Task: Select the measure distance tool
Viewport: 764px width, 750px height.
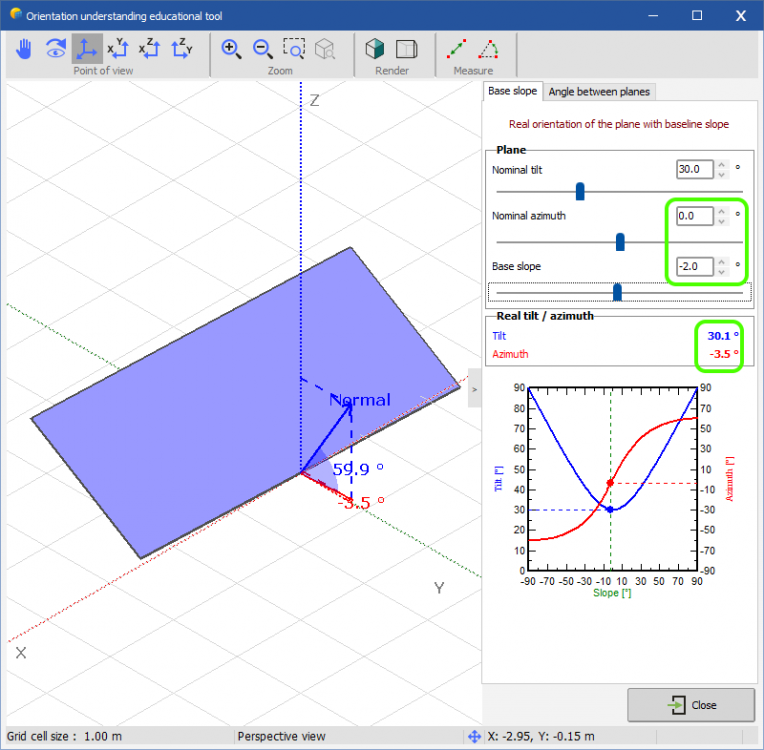Action: [x=456, y=48]
